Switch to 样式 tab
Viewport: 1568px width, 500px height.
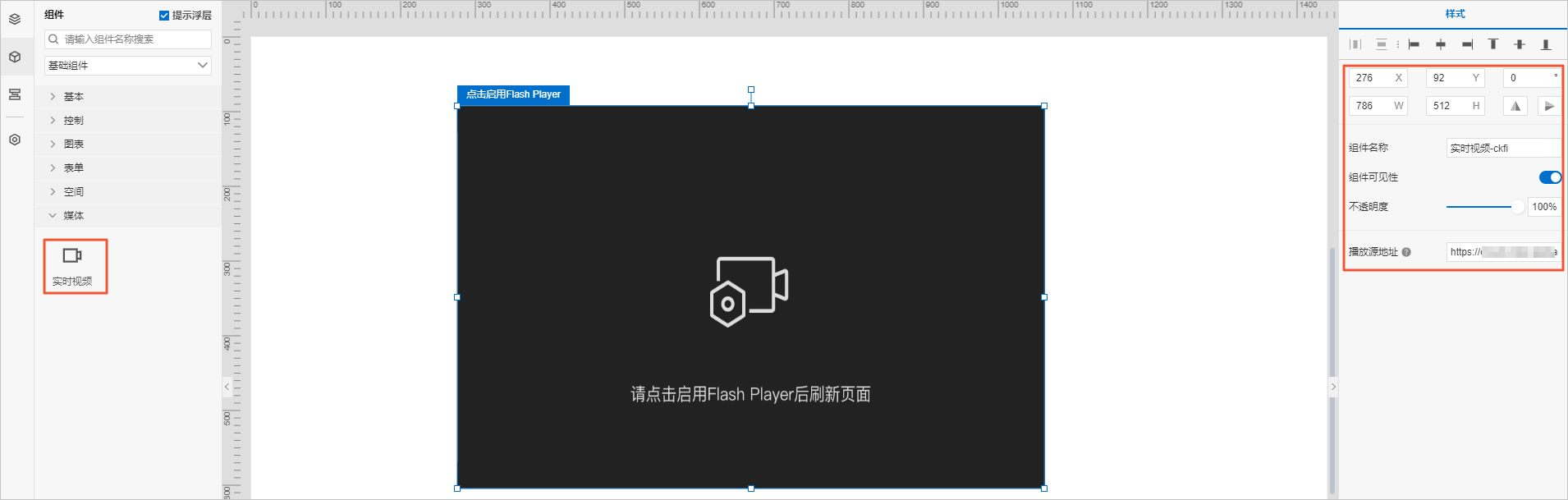[1455, 14]
